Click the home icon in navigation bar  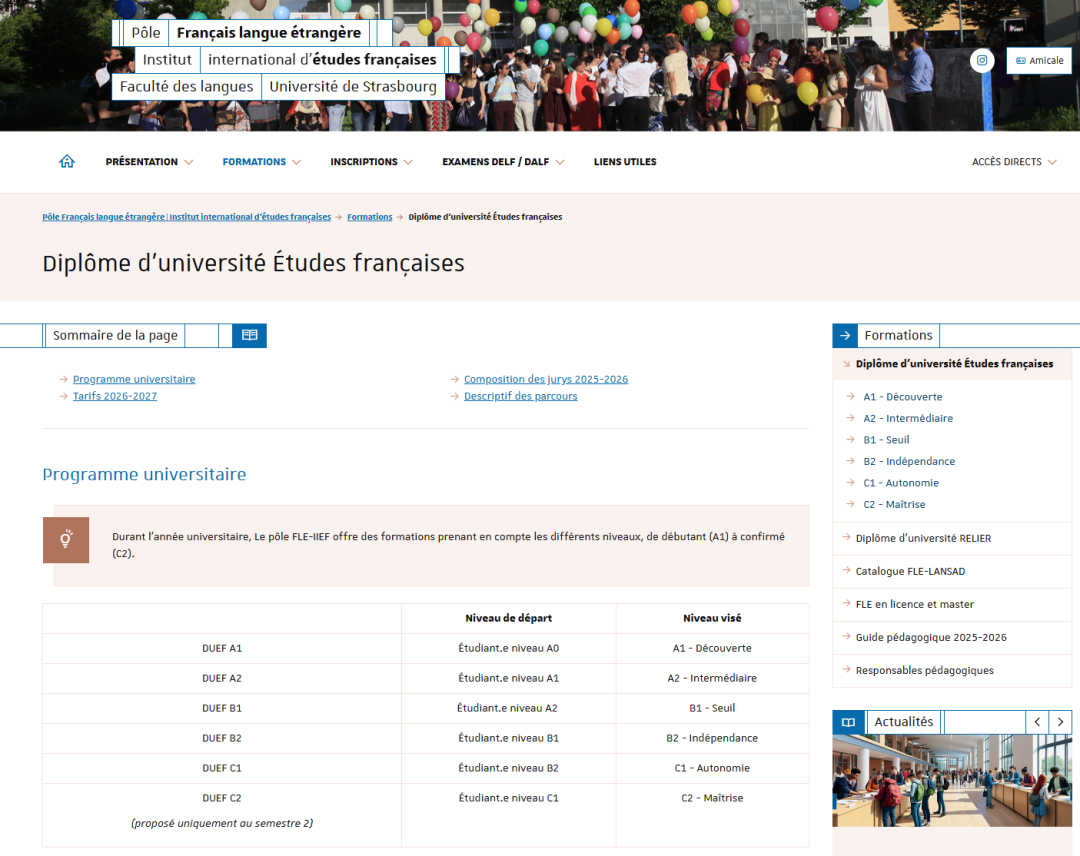(67, 162)
